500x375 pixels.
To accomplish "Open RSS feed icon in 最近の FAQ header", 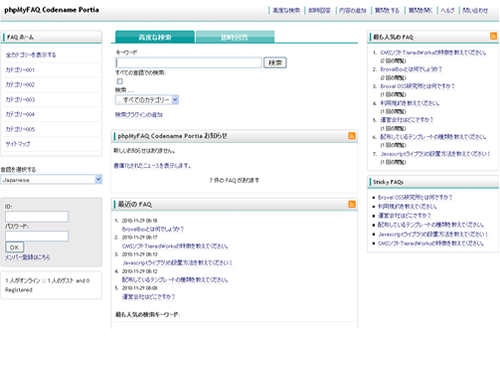I will click(352, 204).
